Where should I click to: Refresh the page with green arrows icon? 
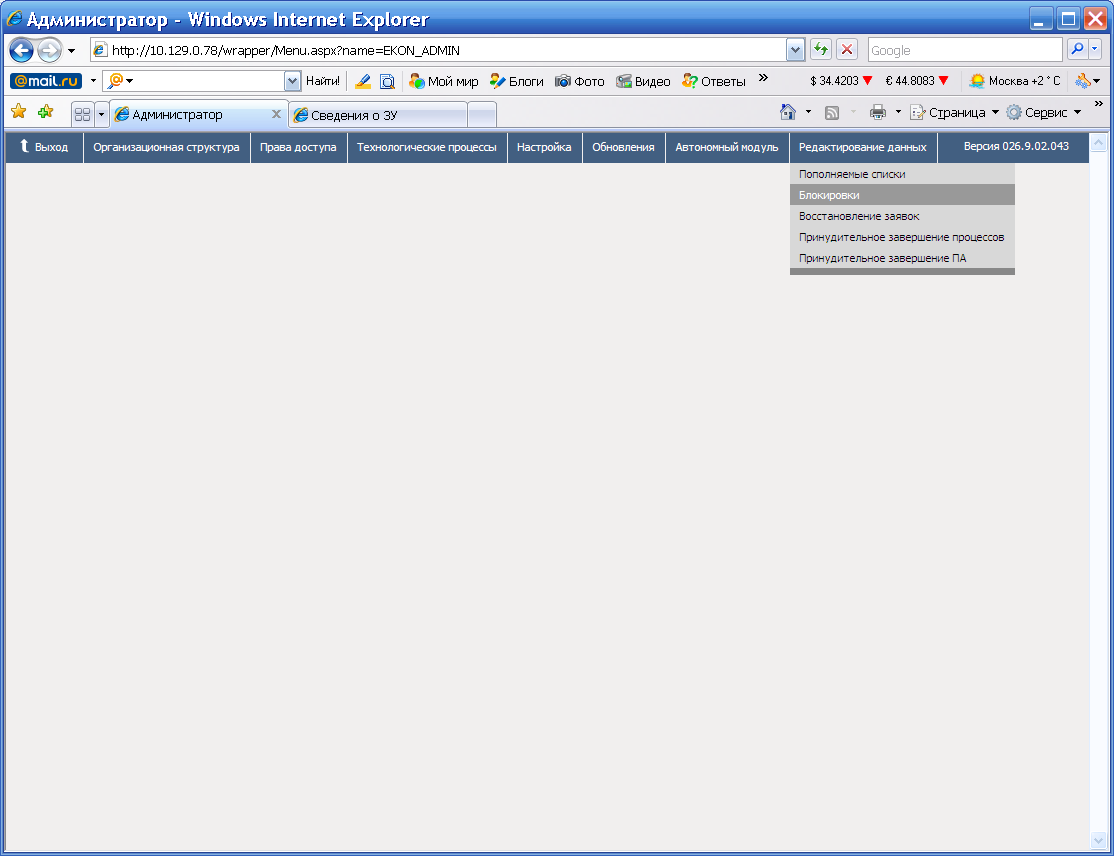pyautogui.click(x=821, y=50)
